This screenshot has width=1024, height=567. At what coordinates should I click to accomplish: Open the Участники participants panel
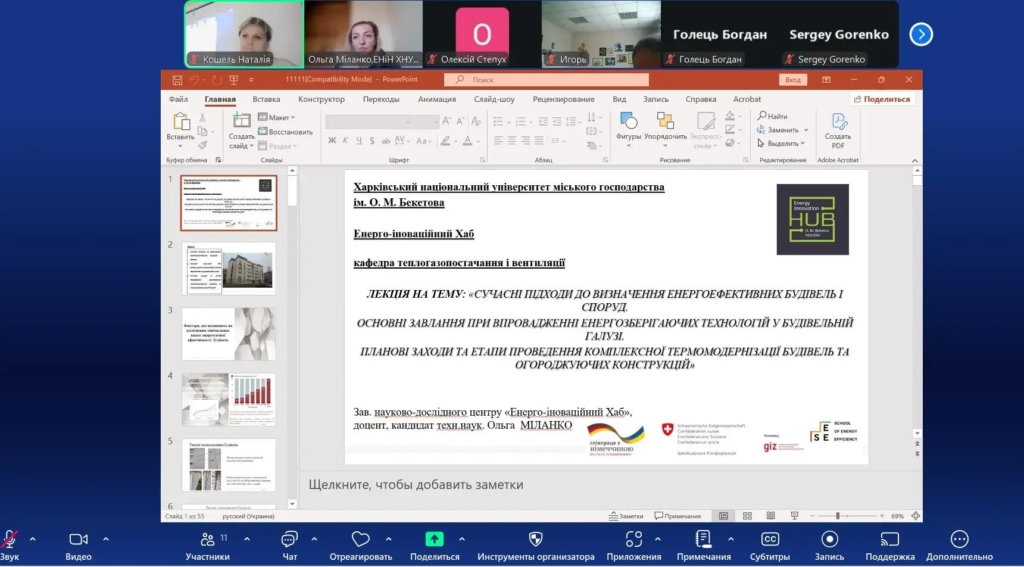coord(207,540)
